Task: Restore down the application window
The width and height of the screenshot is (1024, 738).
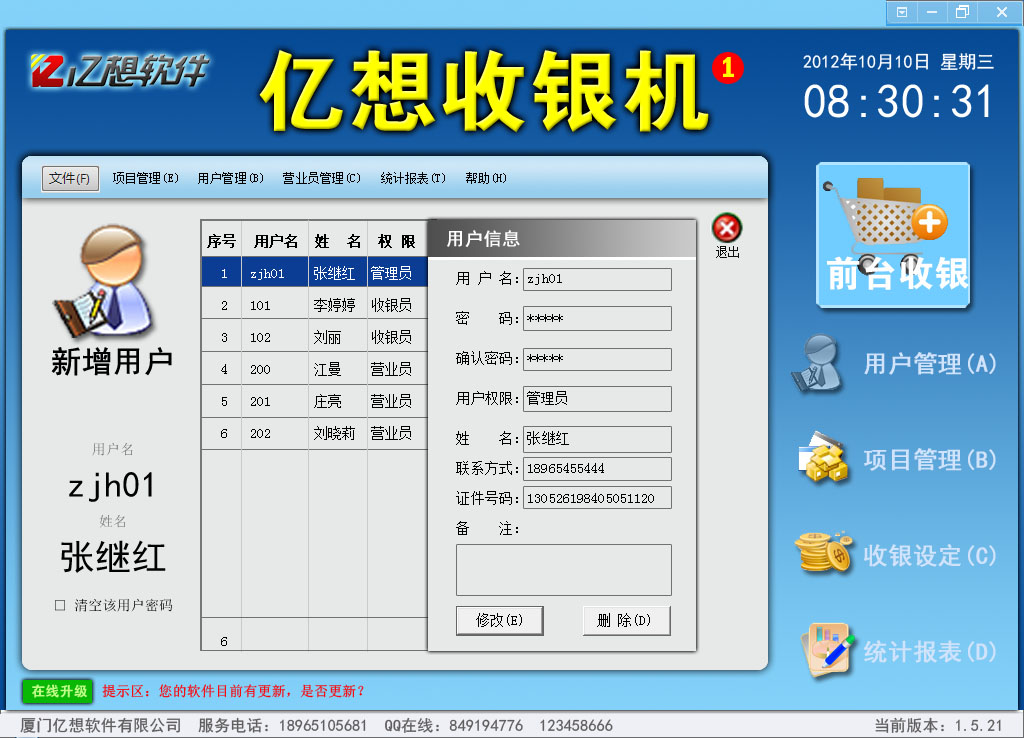Action: (x=962, y=12)
